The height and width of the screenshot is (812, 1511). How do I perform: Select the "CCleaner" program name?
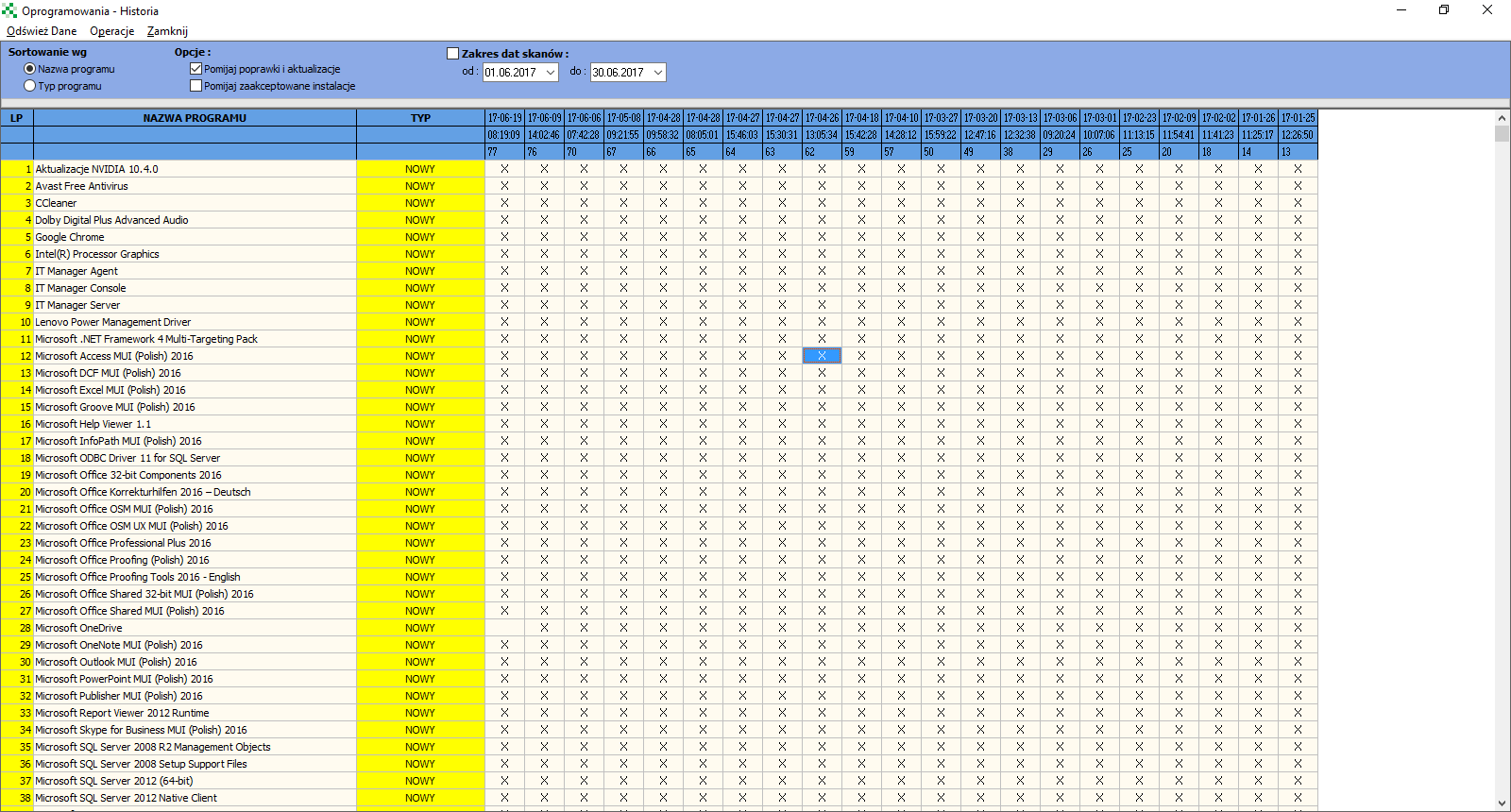click(x=56, y=203)
